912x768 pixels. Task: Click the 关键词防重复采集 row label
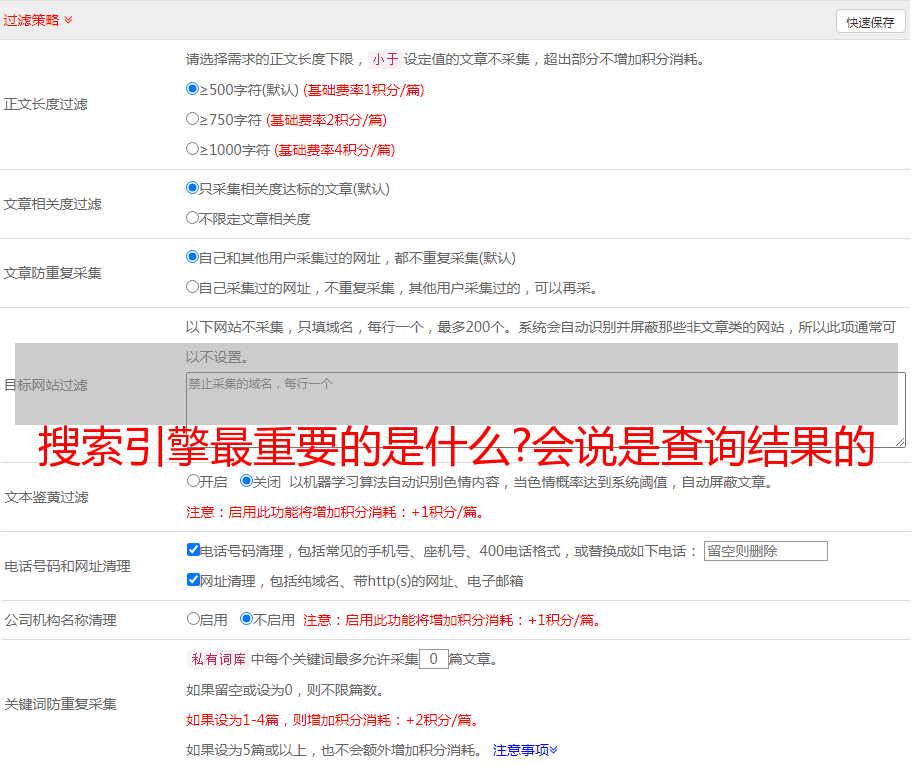tap(60, 704)
